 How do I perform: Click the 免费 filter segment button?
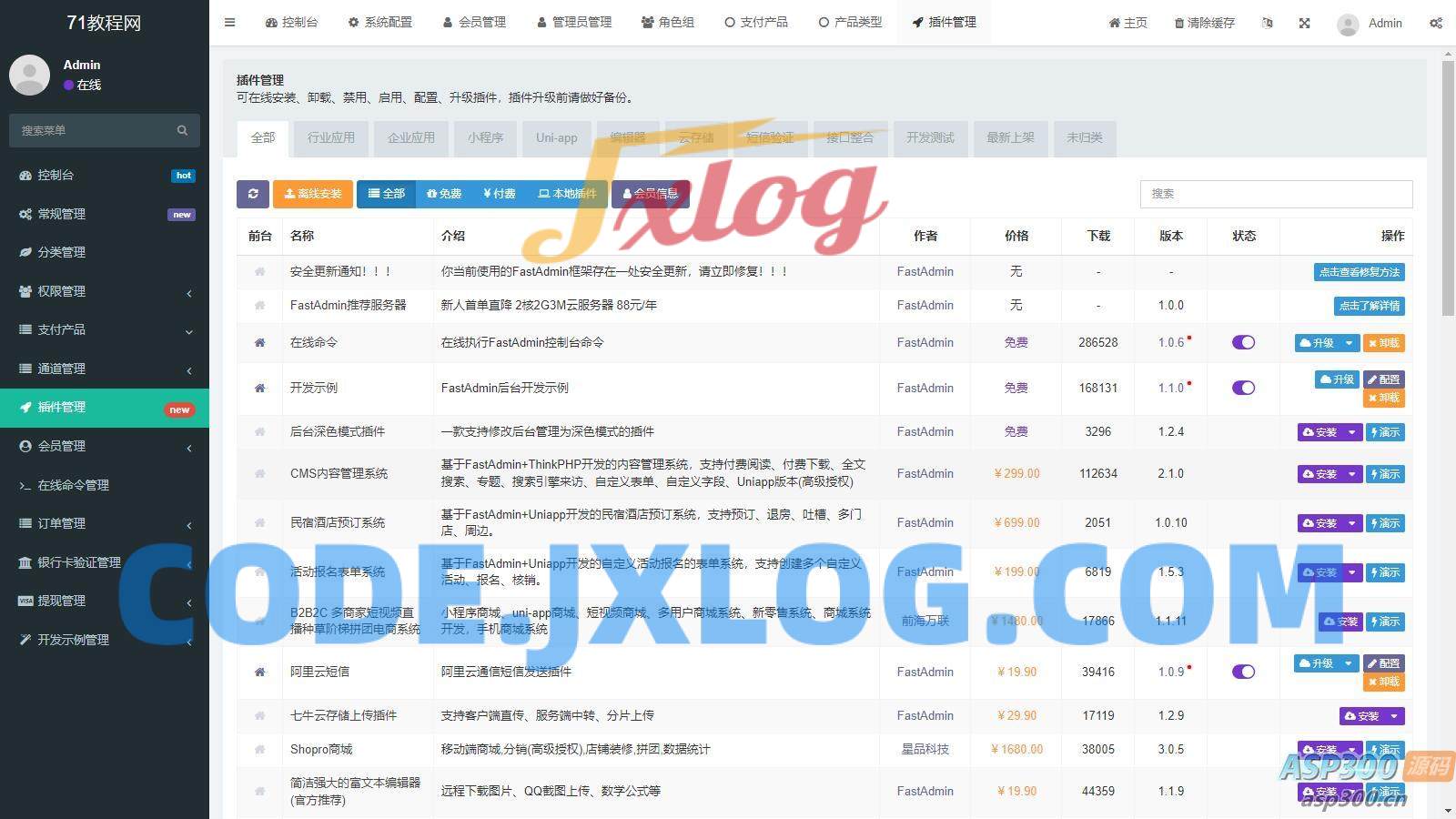coord(443,194)
